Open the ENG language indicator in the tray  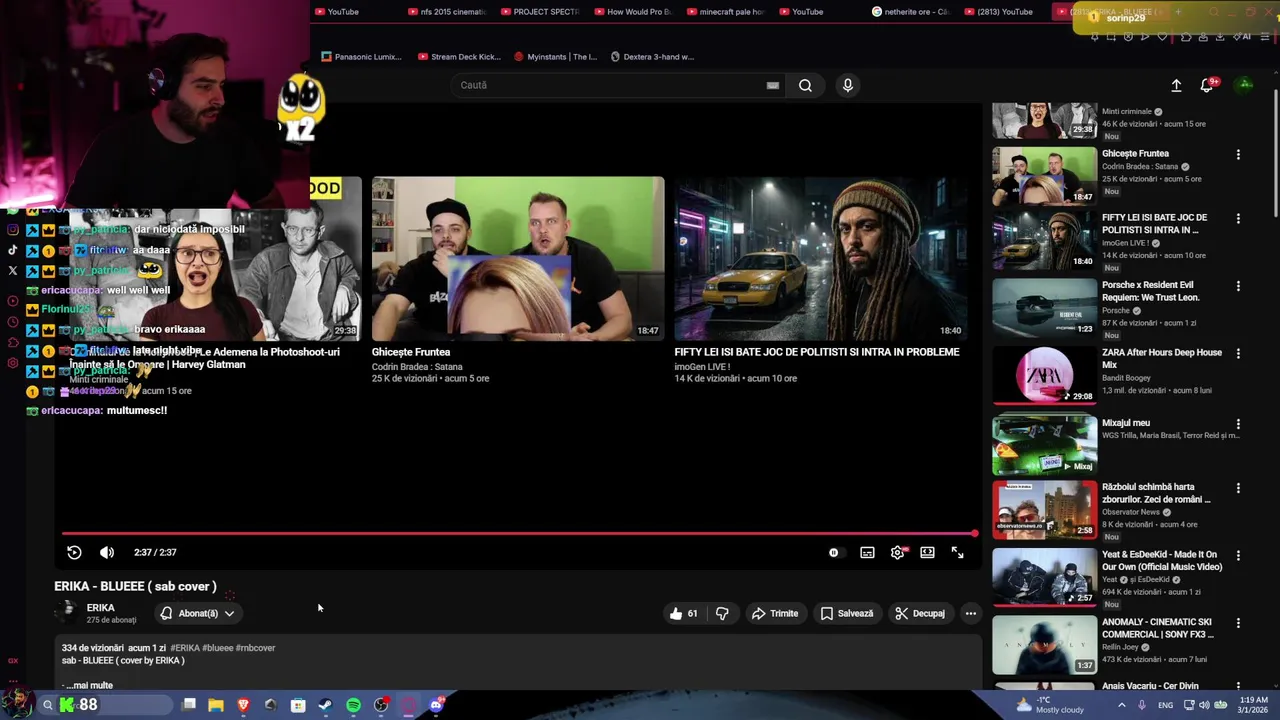pos(1166,705)
